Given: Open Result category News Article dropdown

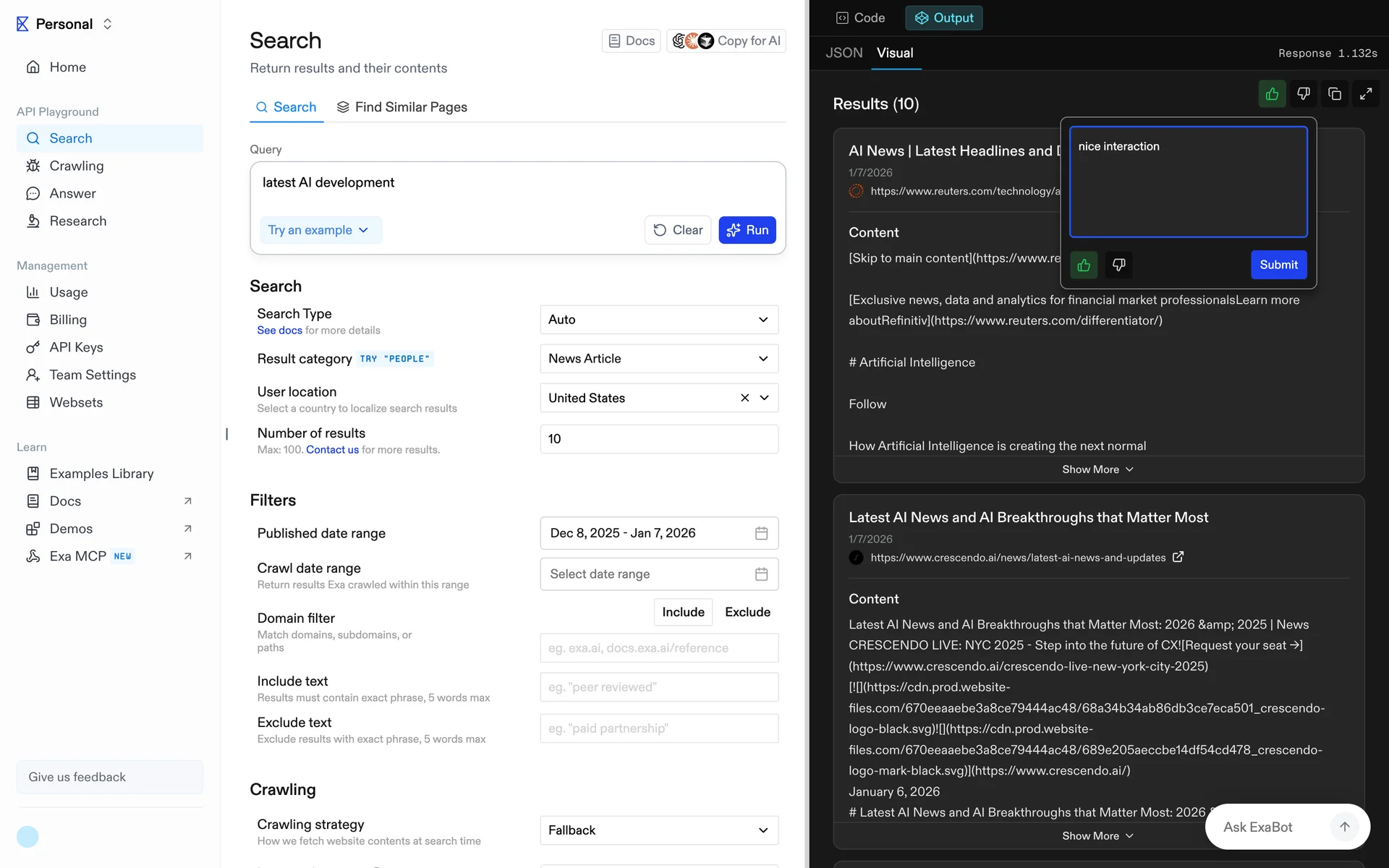Looking at the screenshot, I should point(658,359).
